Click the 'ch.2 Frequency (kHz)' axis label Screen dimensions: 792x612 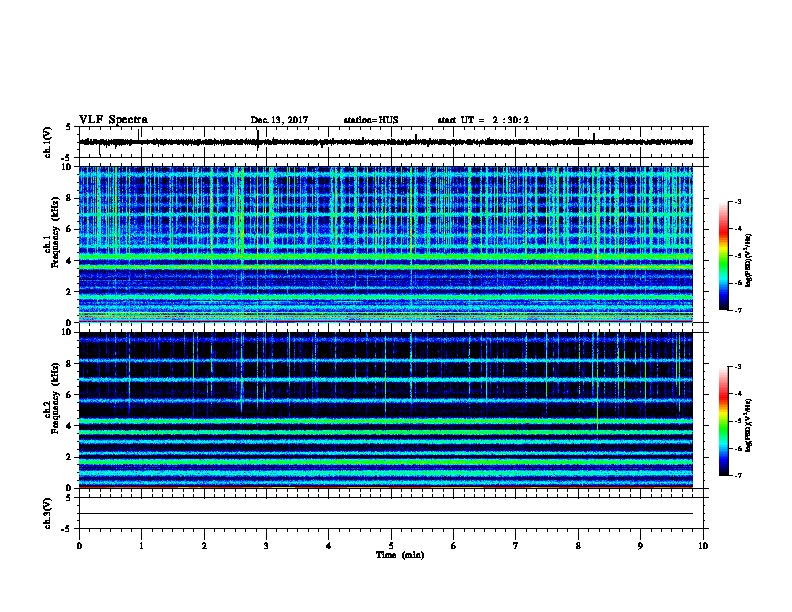[51, 398]
